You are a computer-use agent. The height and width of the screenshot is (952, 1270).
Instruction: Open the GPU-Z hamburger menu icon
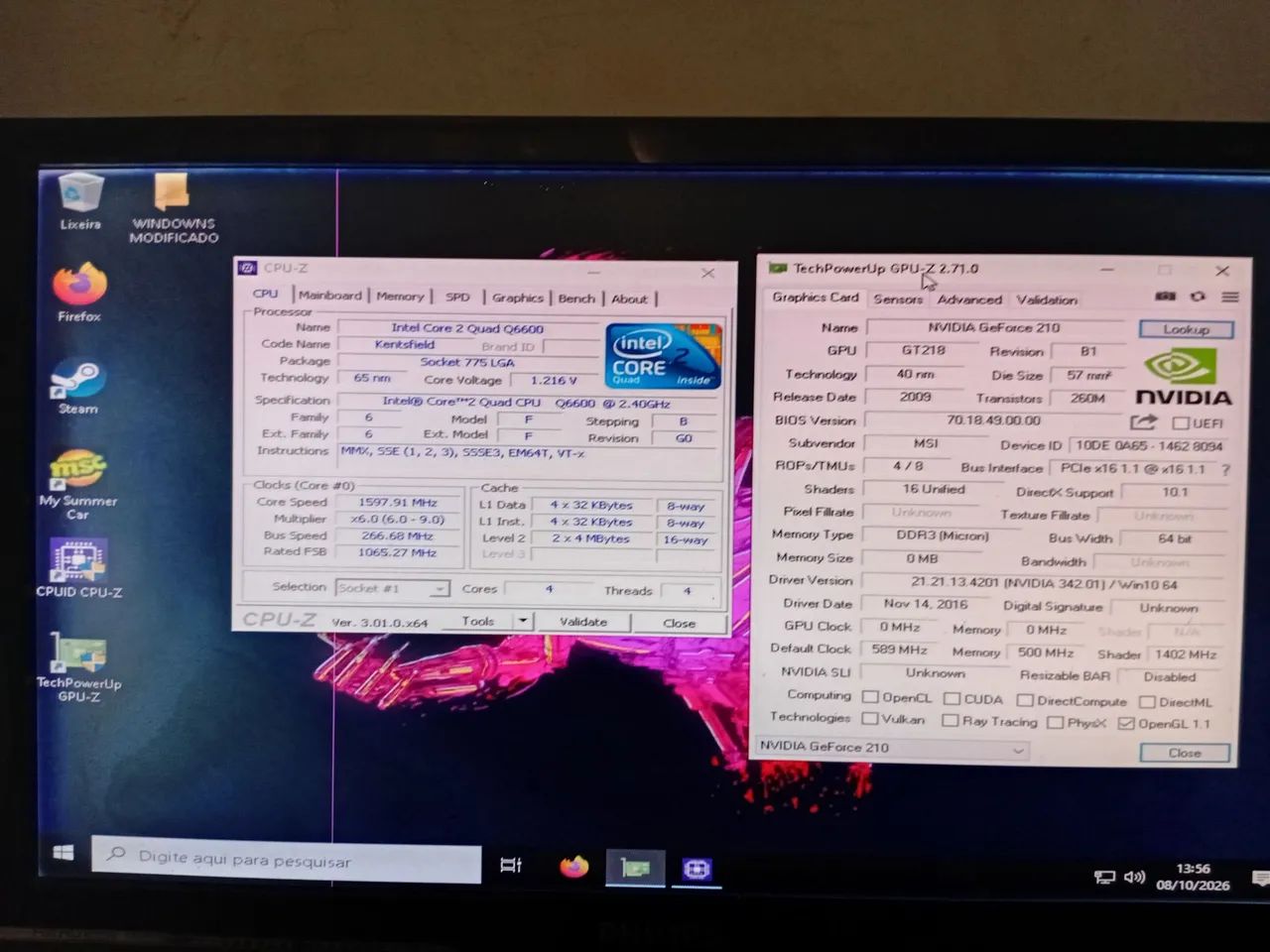pyautogui.click(x=1229, y=297)
